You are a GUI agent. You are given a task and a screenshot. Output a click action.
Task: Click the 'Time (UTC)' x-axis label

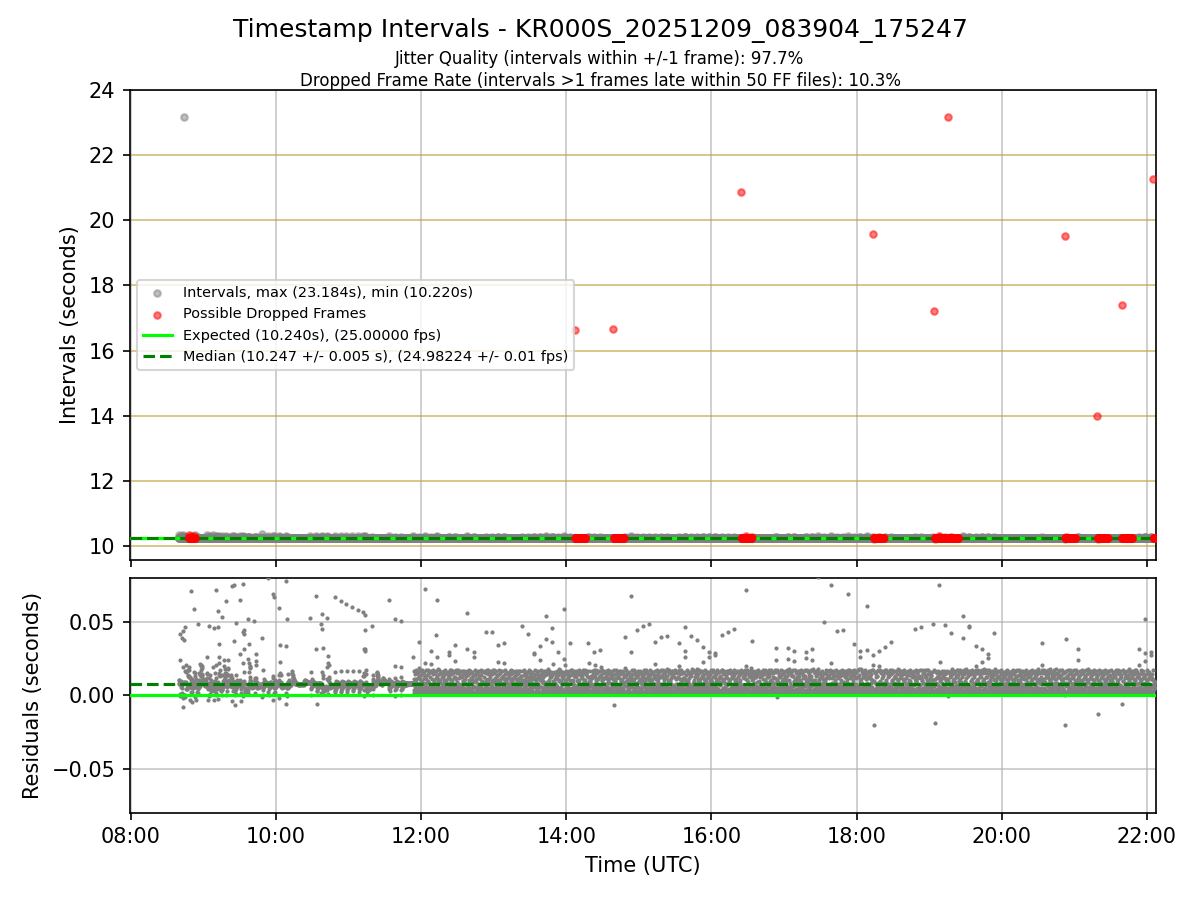[642, 865]
